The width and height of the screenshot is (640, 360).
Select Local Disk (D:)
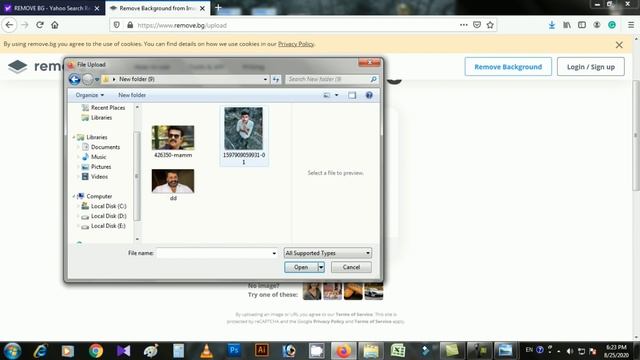tap(104, 216)
